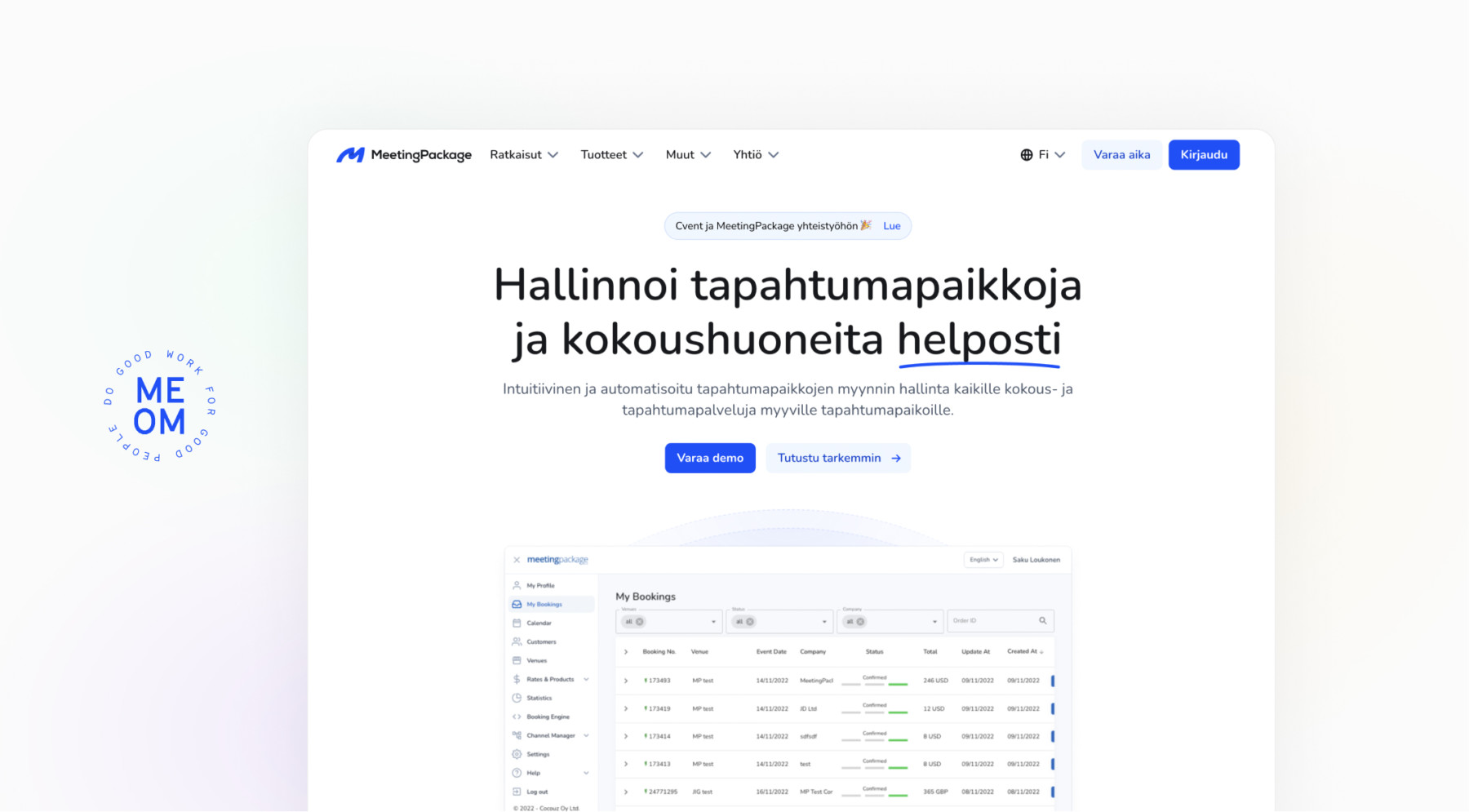1469x812 pixels.
Task: Open the English language dropdown in dashboard
Action: (983, 560)
